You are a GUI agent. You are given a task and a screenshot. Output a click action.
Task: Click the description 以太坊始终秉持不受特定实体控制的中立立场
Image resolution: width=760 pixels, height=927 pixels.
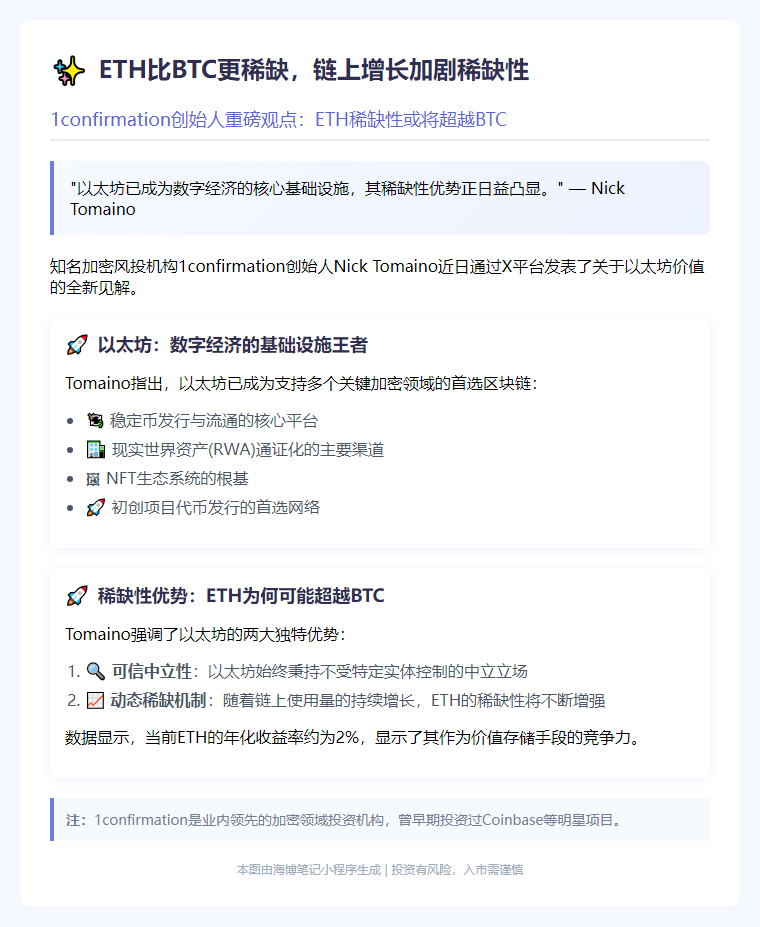[x=368, y=671]
